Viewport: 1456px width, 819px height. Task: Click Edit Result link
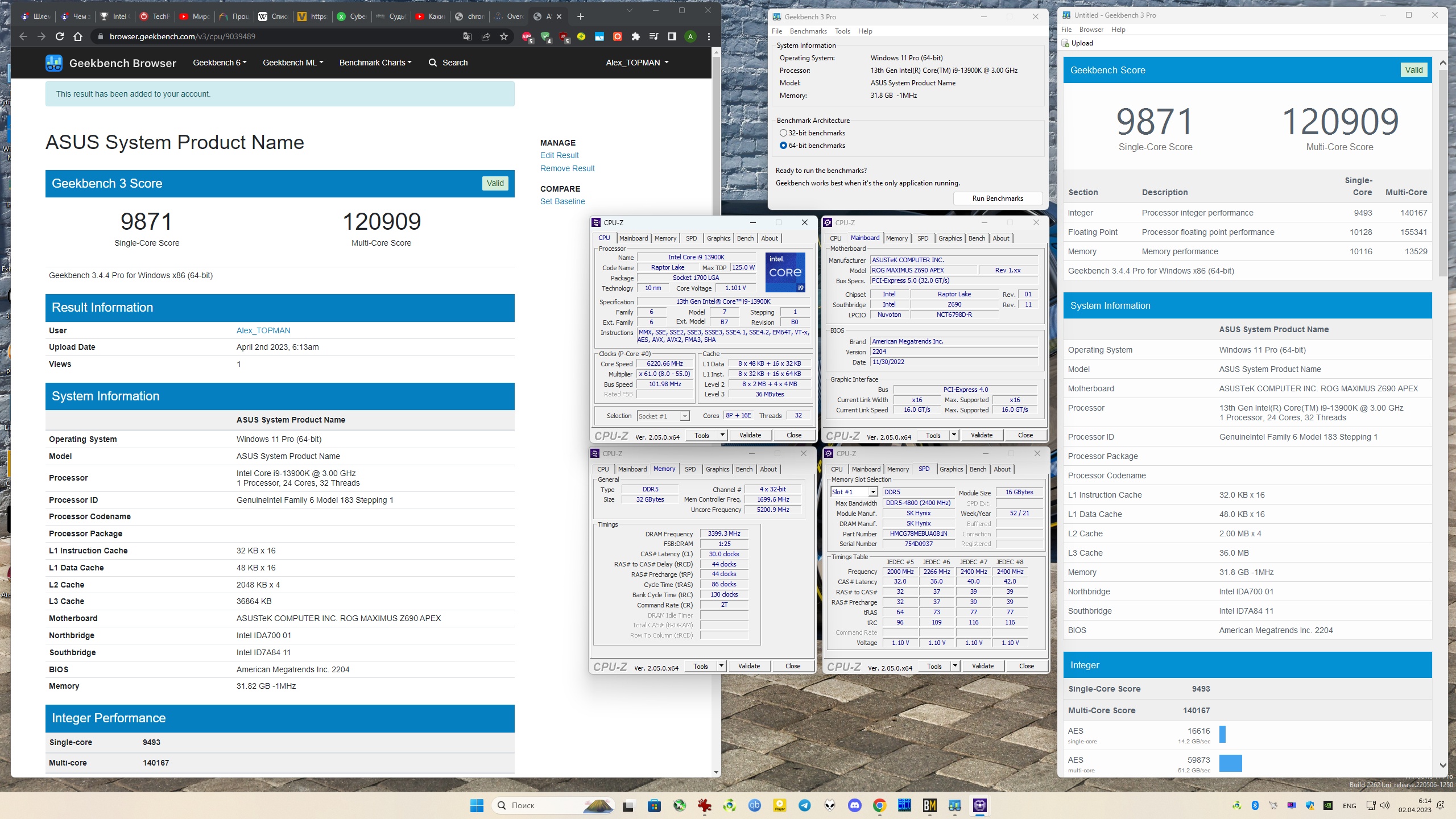[x=559, y=155]
